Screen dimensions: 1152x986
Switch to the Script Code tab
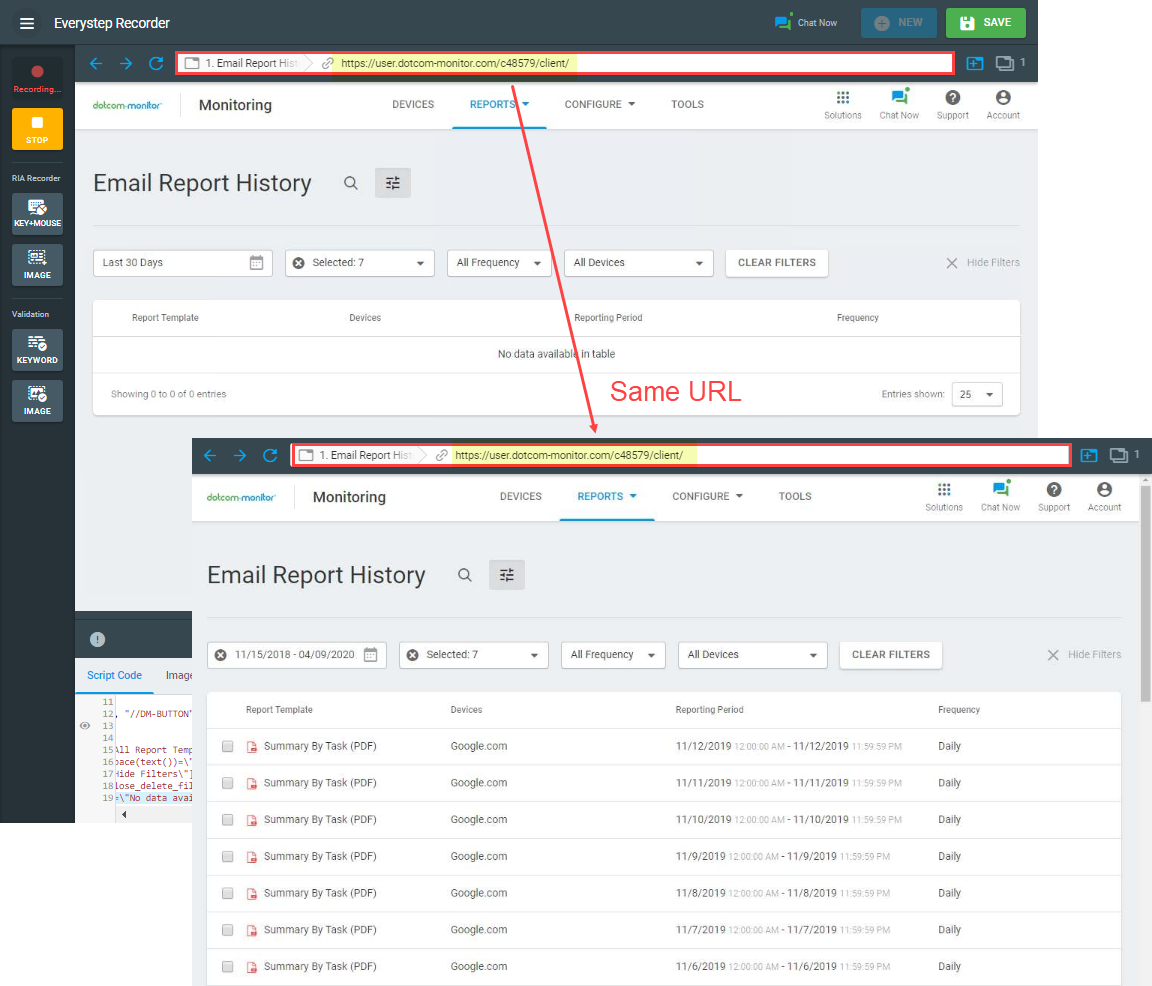(x=114, y=676)
